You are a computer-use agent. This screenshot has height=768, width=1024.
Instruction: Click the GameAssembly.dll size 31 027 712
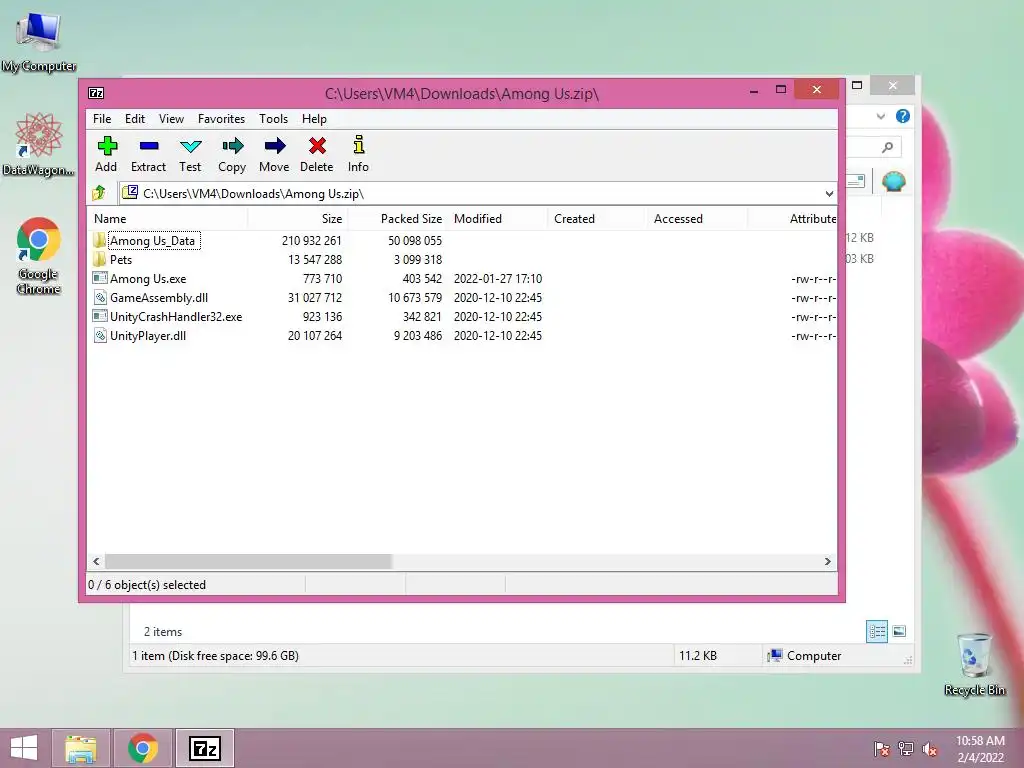(x=315, y=297)
